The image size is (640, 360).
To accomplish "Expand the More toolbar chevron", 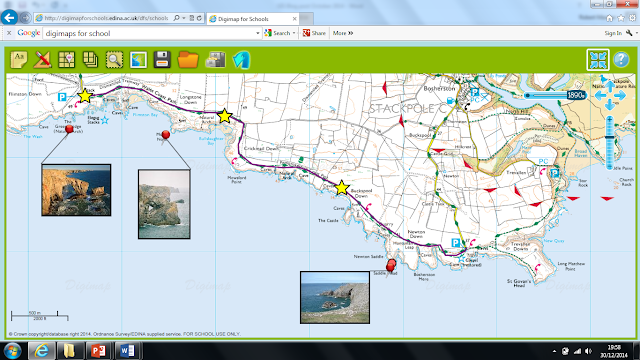I will pos(343,33).
